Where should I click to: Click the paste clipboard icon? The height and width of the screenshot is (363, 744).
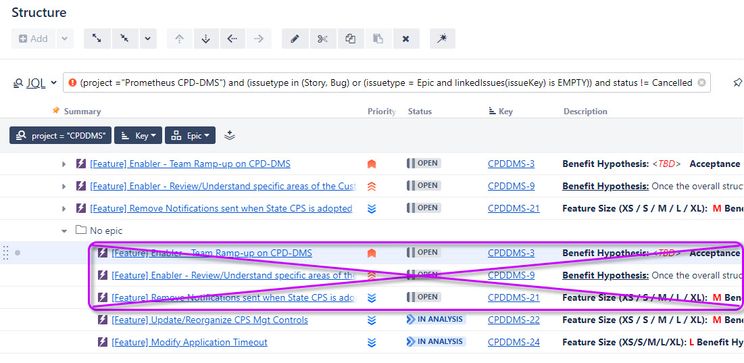pyautogui.click(x=378, y=39)
